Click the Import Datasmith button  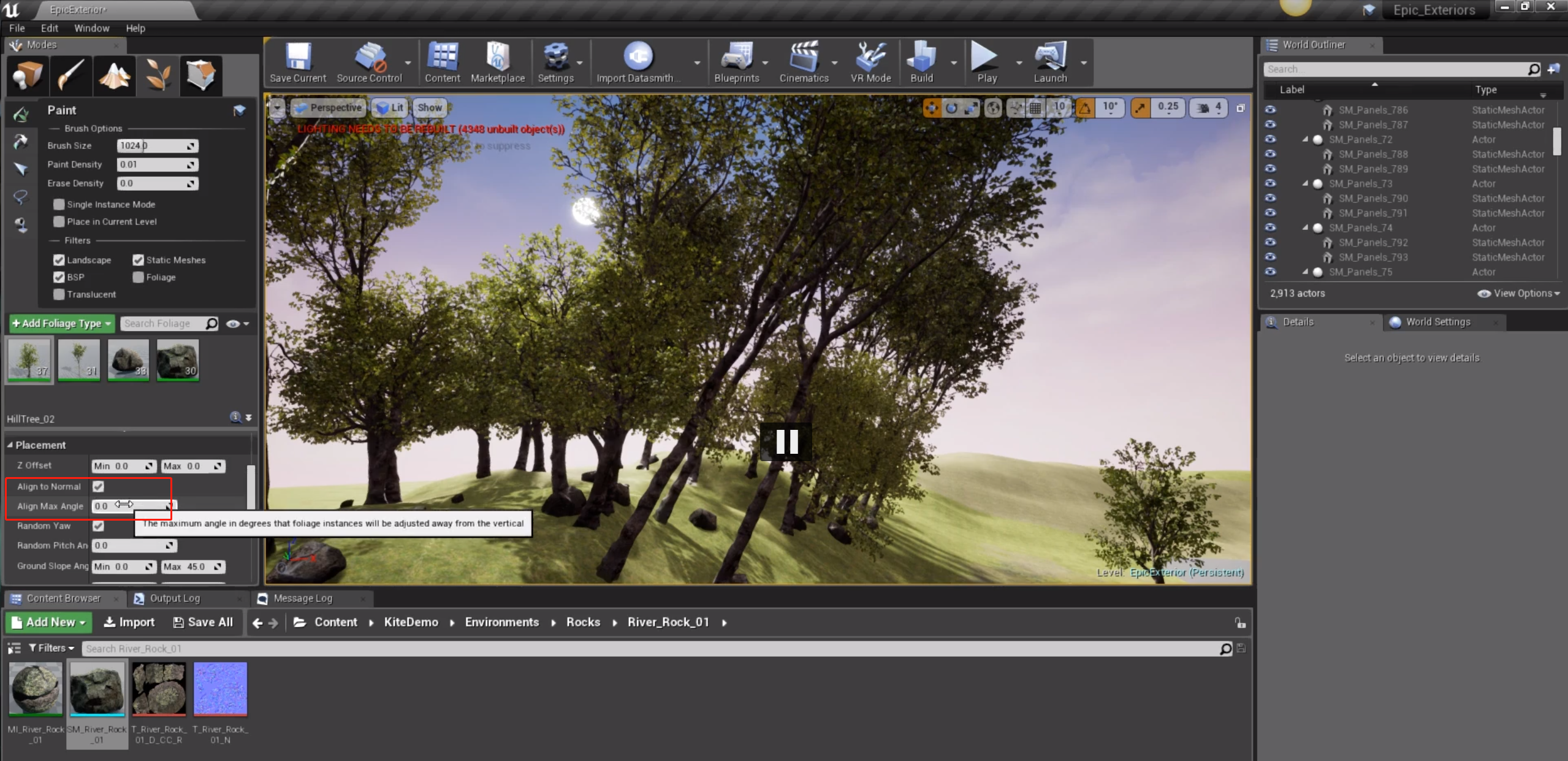click(x=638, y=63)
